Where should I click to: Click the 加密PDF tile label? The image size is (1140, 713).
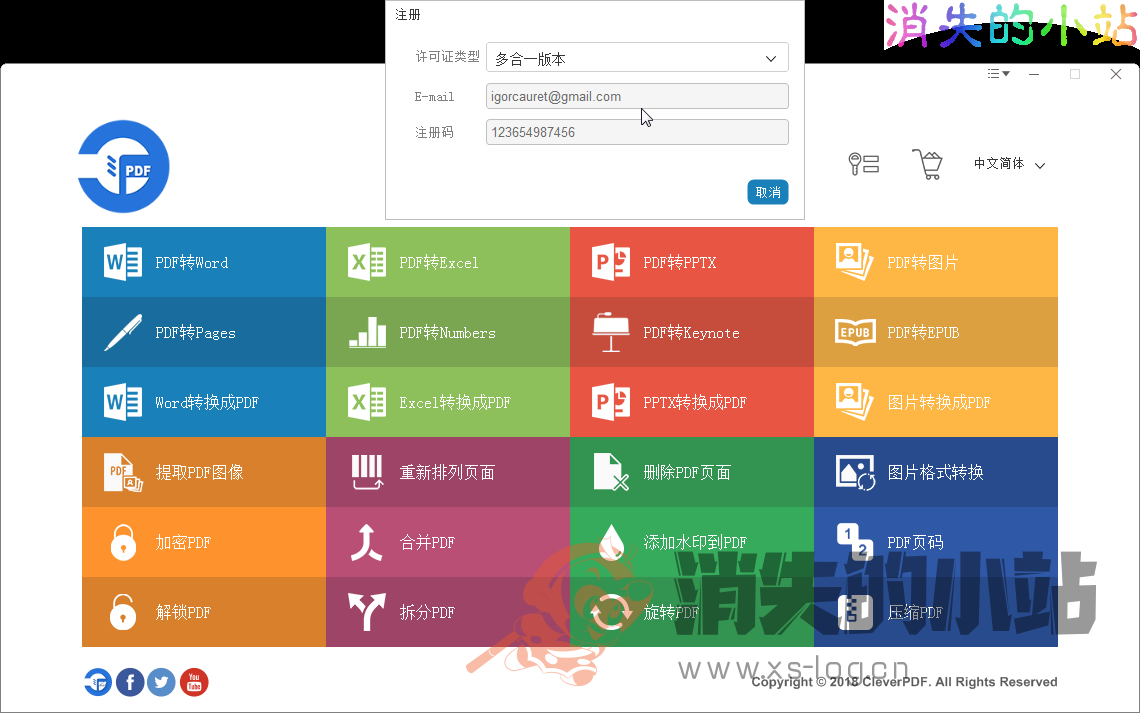point(183,542)
